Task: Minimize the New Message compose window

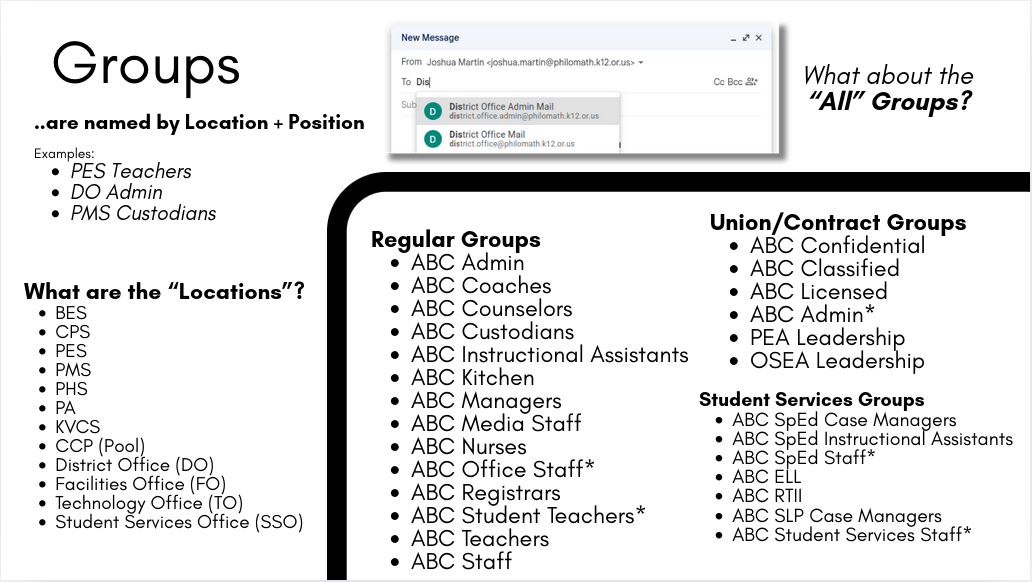Action: 733,39
